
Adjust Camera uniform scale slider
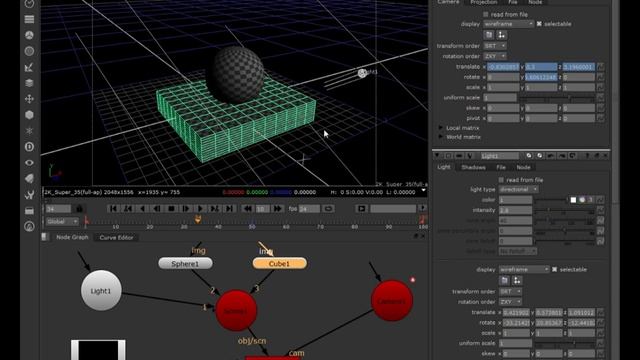557,98
